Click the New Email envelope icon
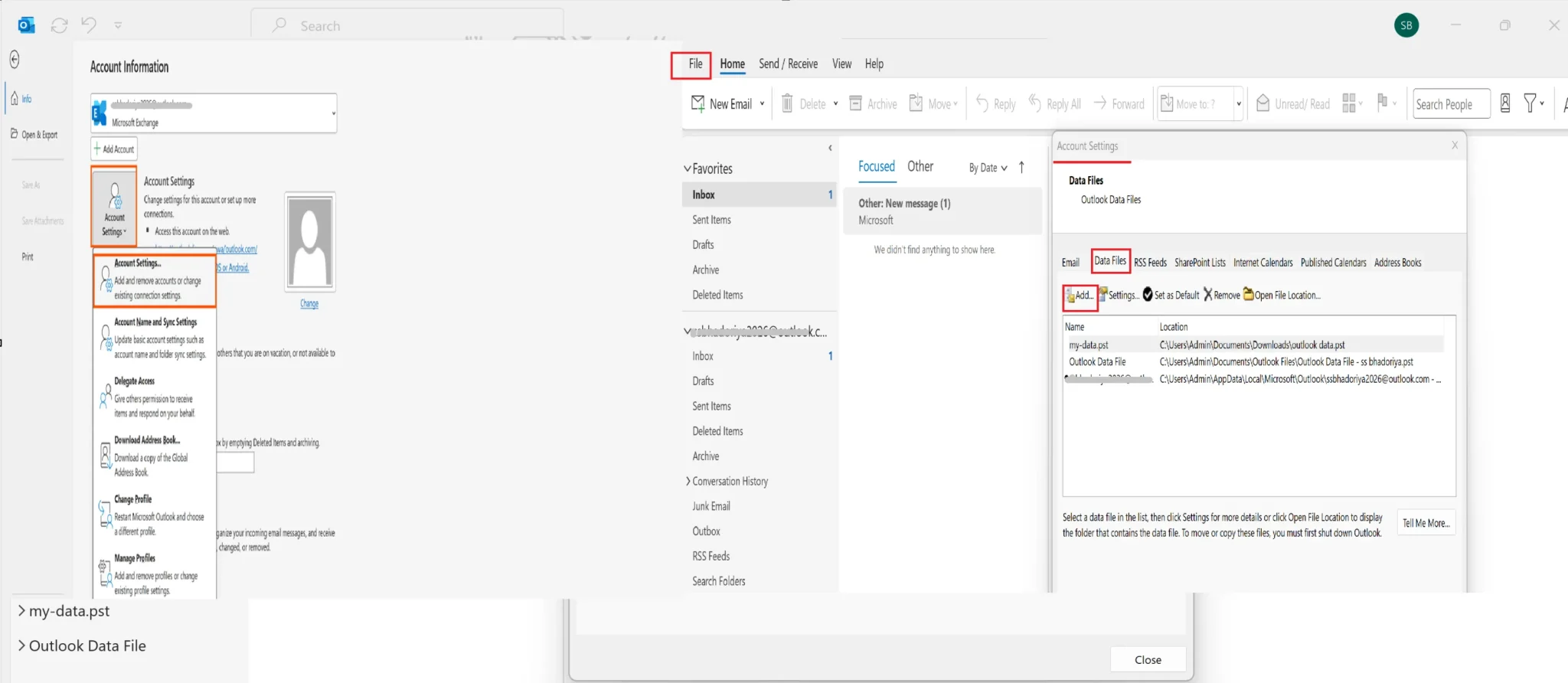1568x683 pixels. click(x=697, y=103)
